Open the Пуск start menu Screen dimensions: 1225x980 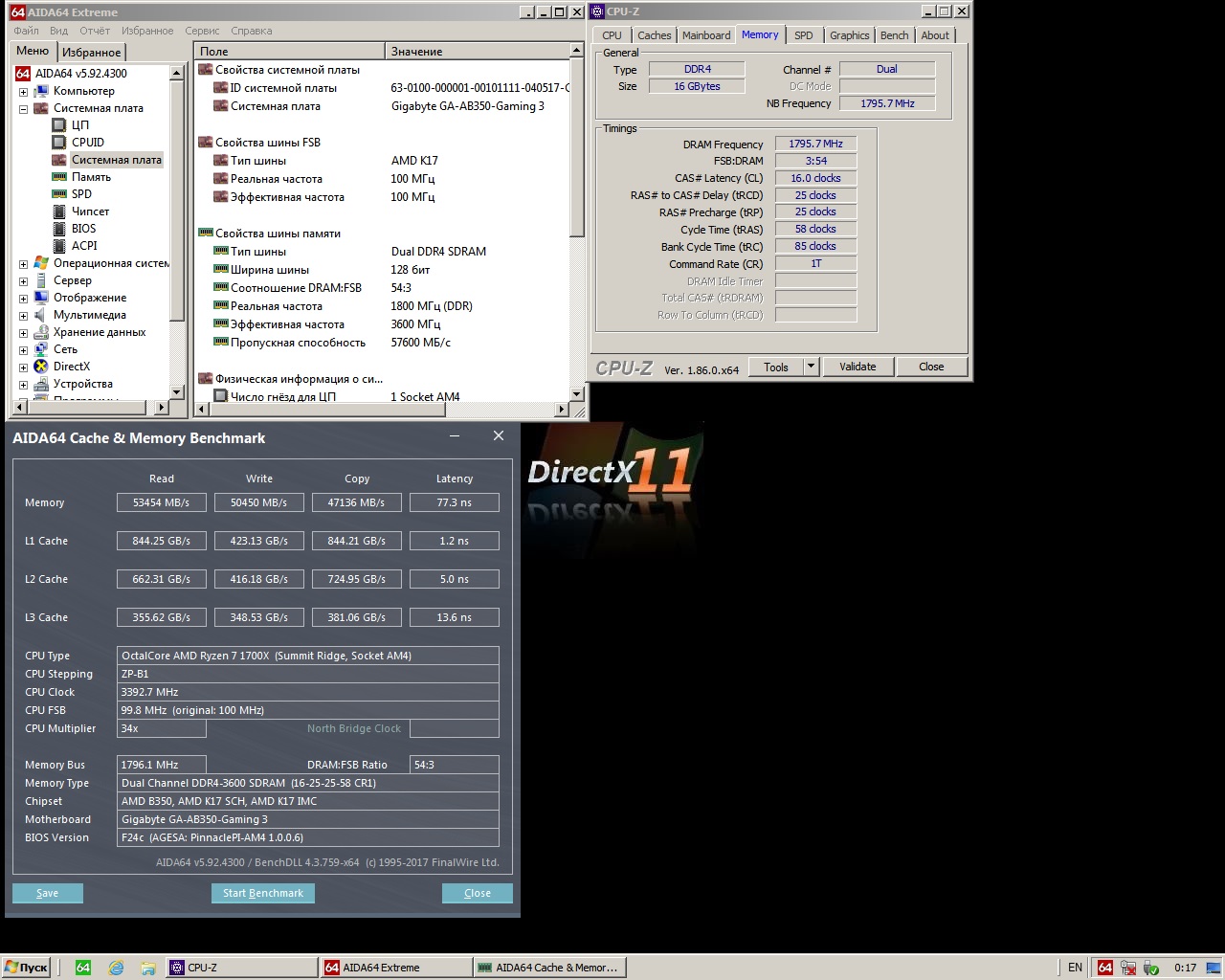tap(27, 968)
